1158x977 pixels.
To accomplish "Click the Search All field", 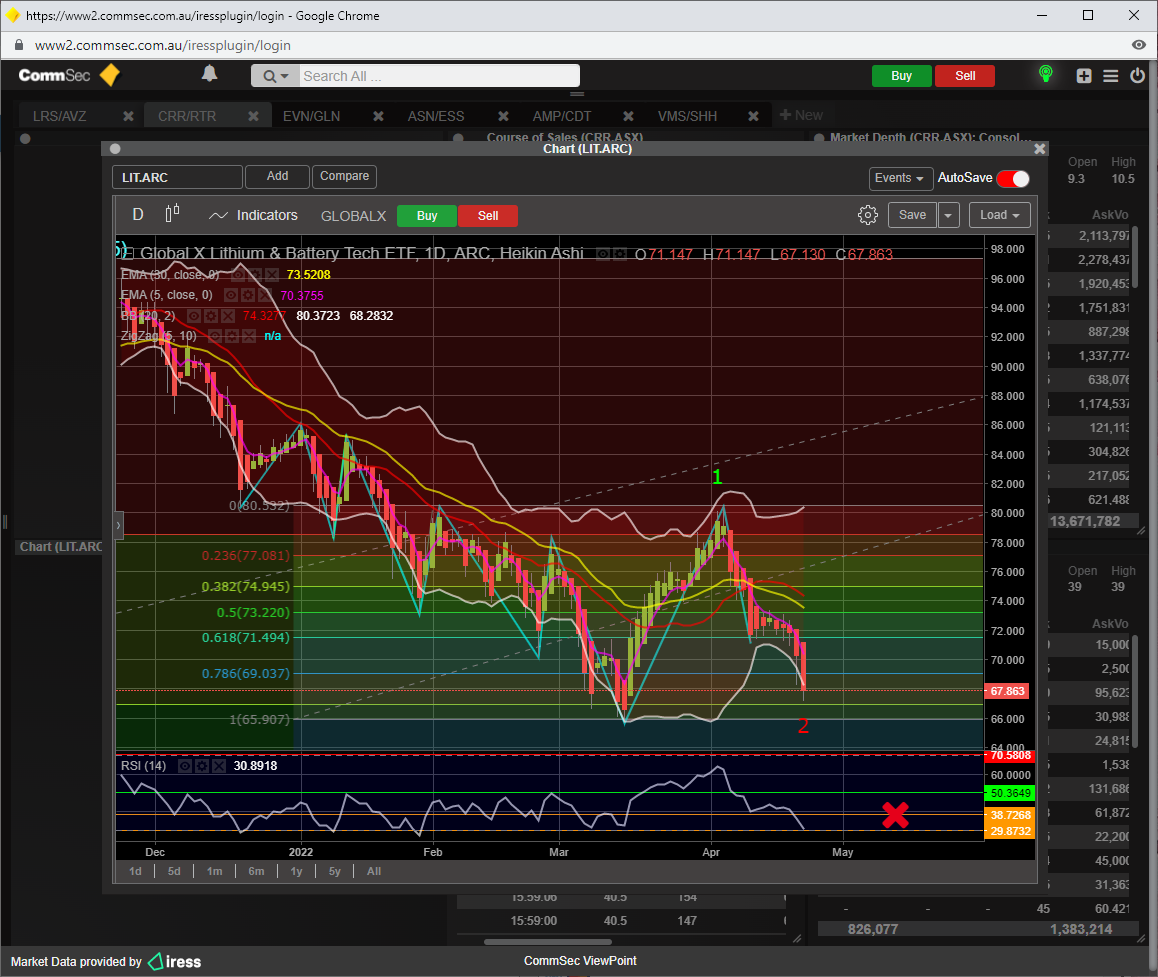I will tap(439, 76).
